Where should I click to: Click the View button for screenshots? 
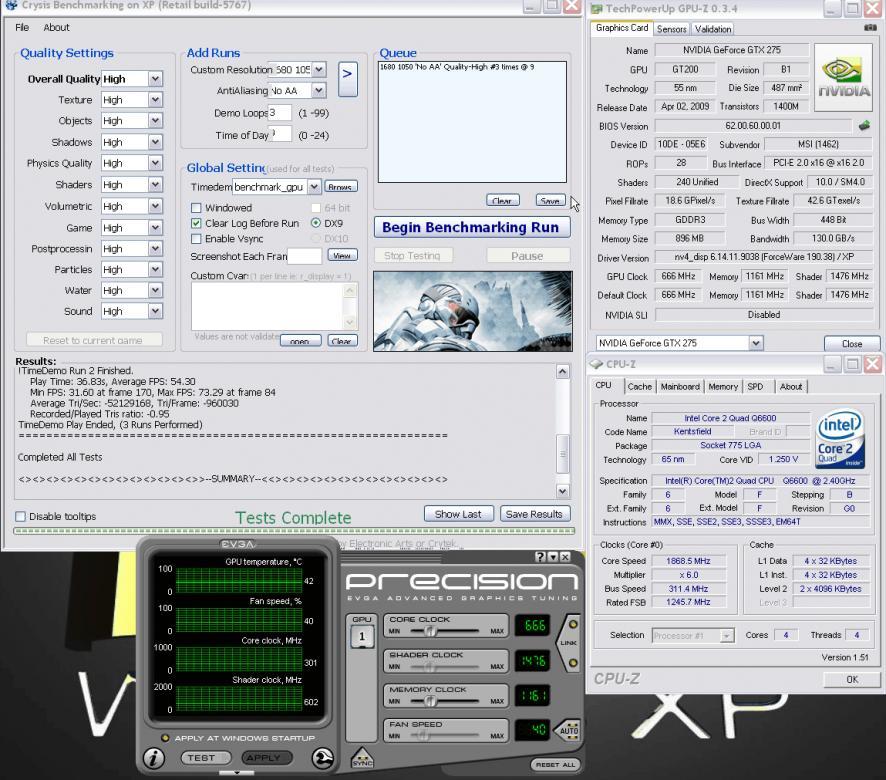342,255
